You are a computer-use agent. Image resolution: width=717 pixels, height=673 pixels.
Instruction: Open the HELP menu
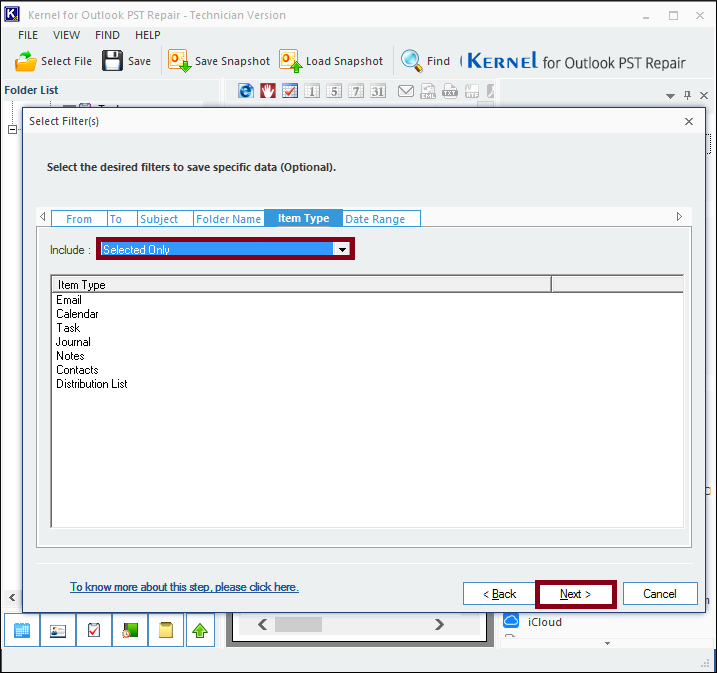[148, 35]
